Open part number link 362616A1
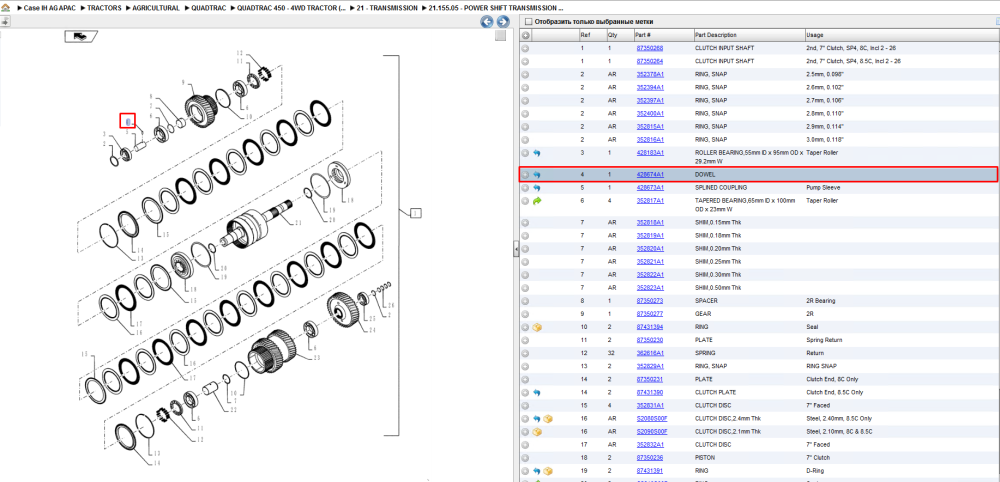 click(650, 353)
